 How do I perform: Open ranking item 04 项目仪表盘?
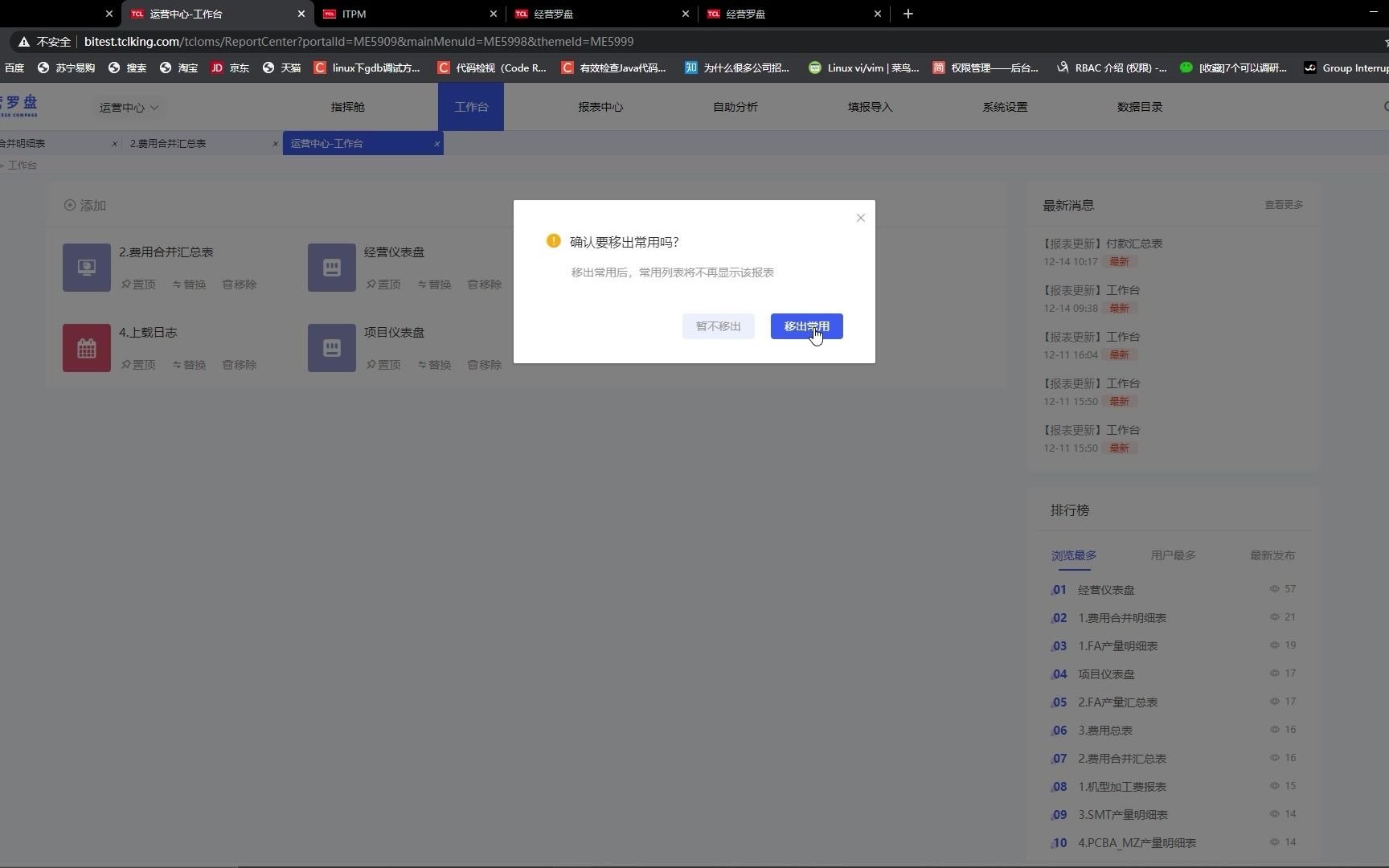point(1106,674)
